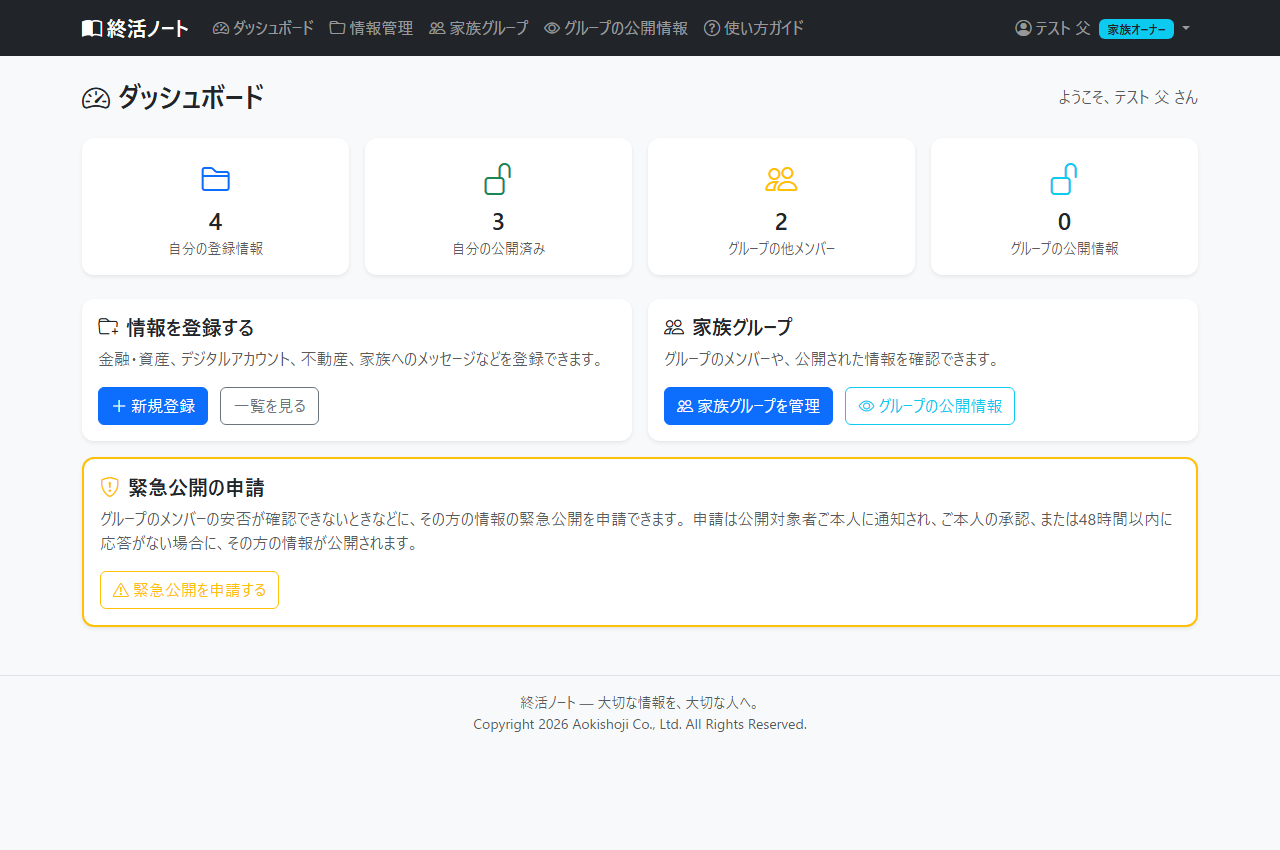Viewport: 1280px width, 850px height.
Task: Click the ようこそ、テスト 父 さん greeting
Action: pyautogui.click(x=1128, y=97)
